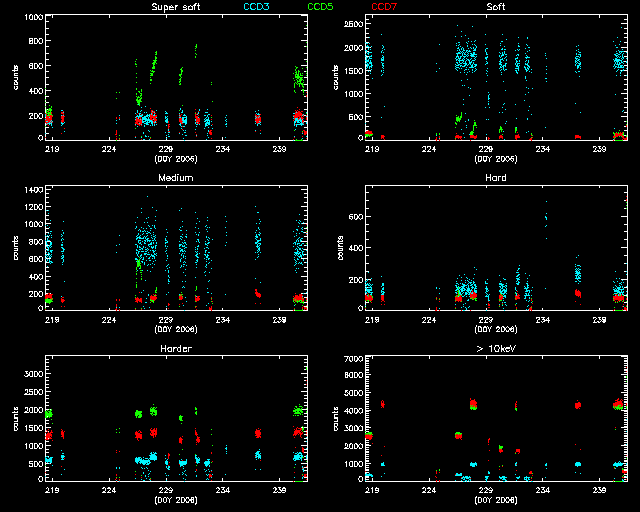Select the cyan CCD3 legend label
640x512 pixels.
(256, 7)
